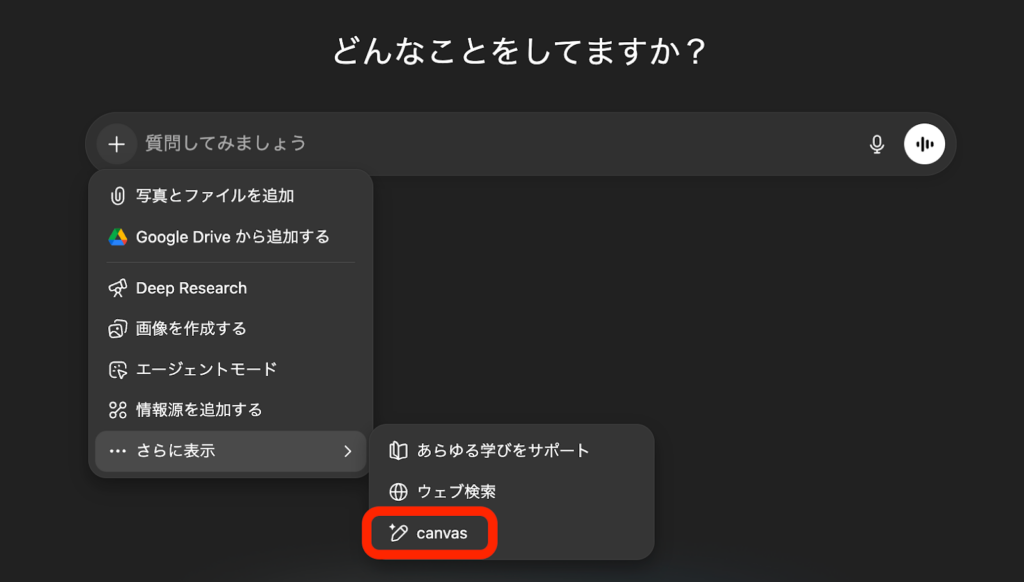The height and width of the screenshot is (582, 1024).
Task: Click the Deep Research telescope icon
Action: [x=118, y=288]
